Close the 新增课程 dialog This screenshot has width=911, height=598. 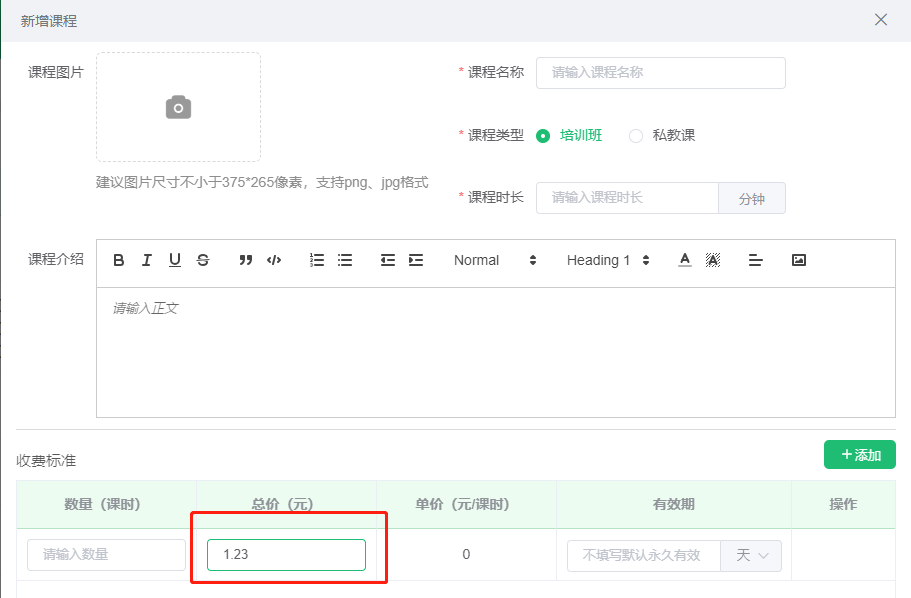[x=881, y=20]
